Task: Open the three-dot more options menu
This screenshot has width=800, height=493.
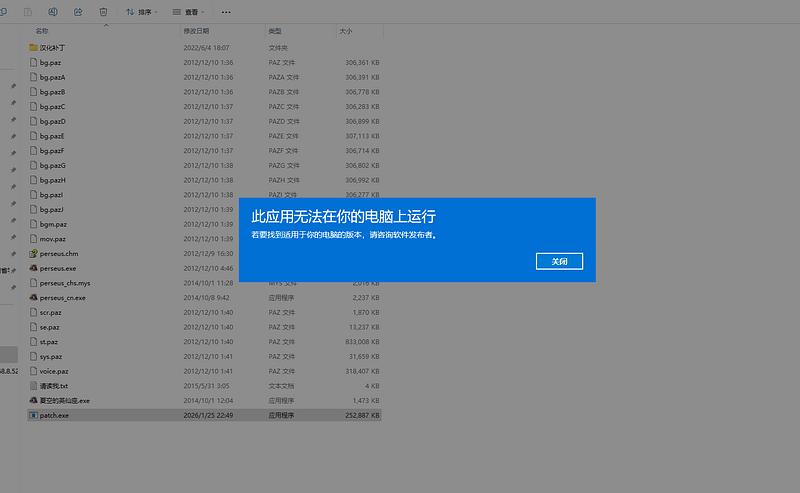Action: pos(225,12)
